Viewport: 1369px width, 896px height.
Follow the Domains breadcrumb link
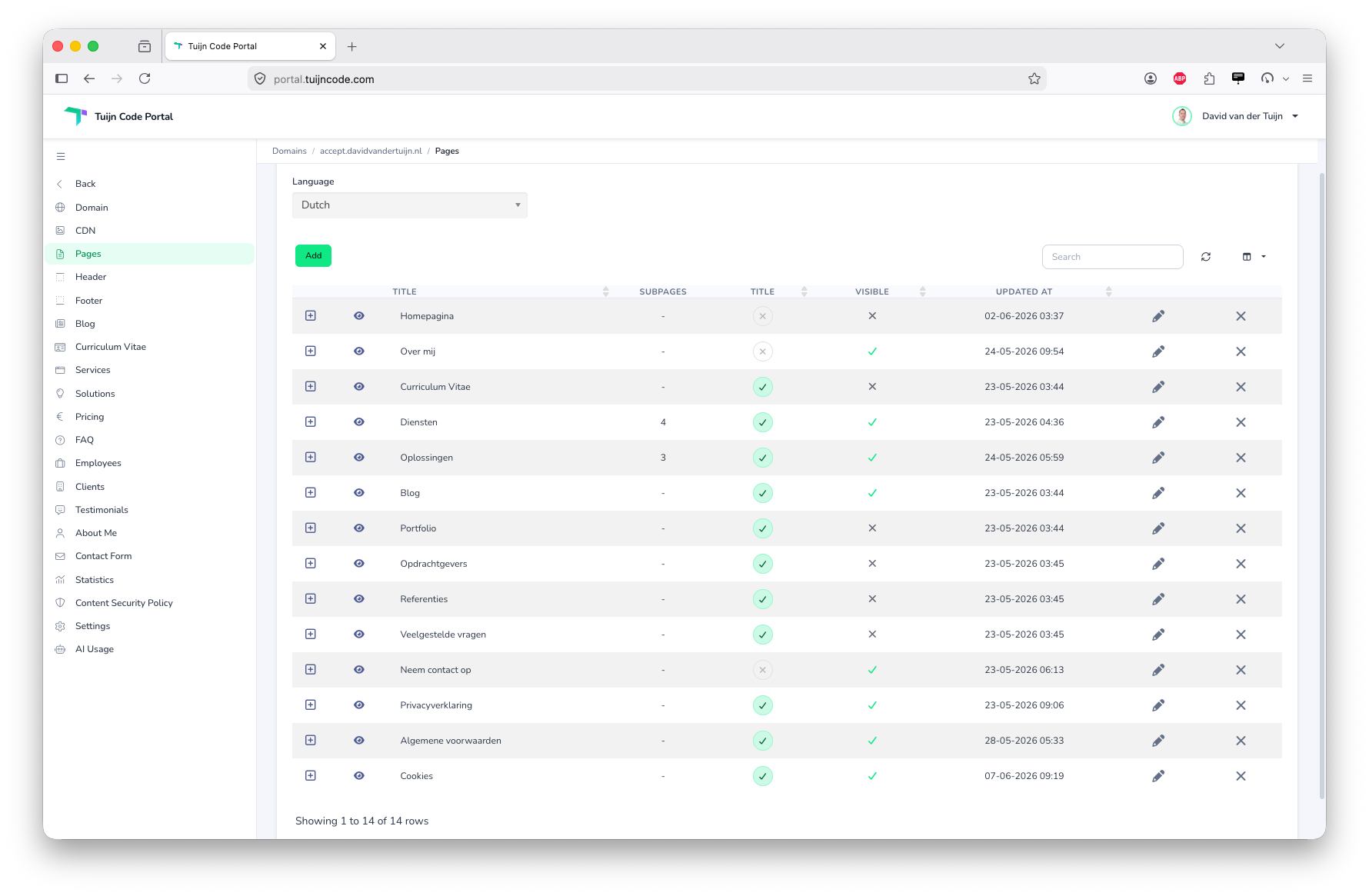click(289, 151)
